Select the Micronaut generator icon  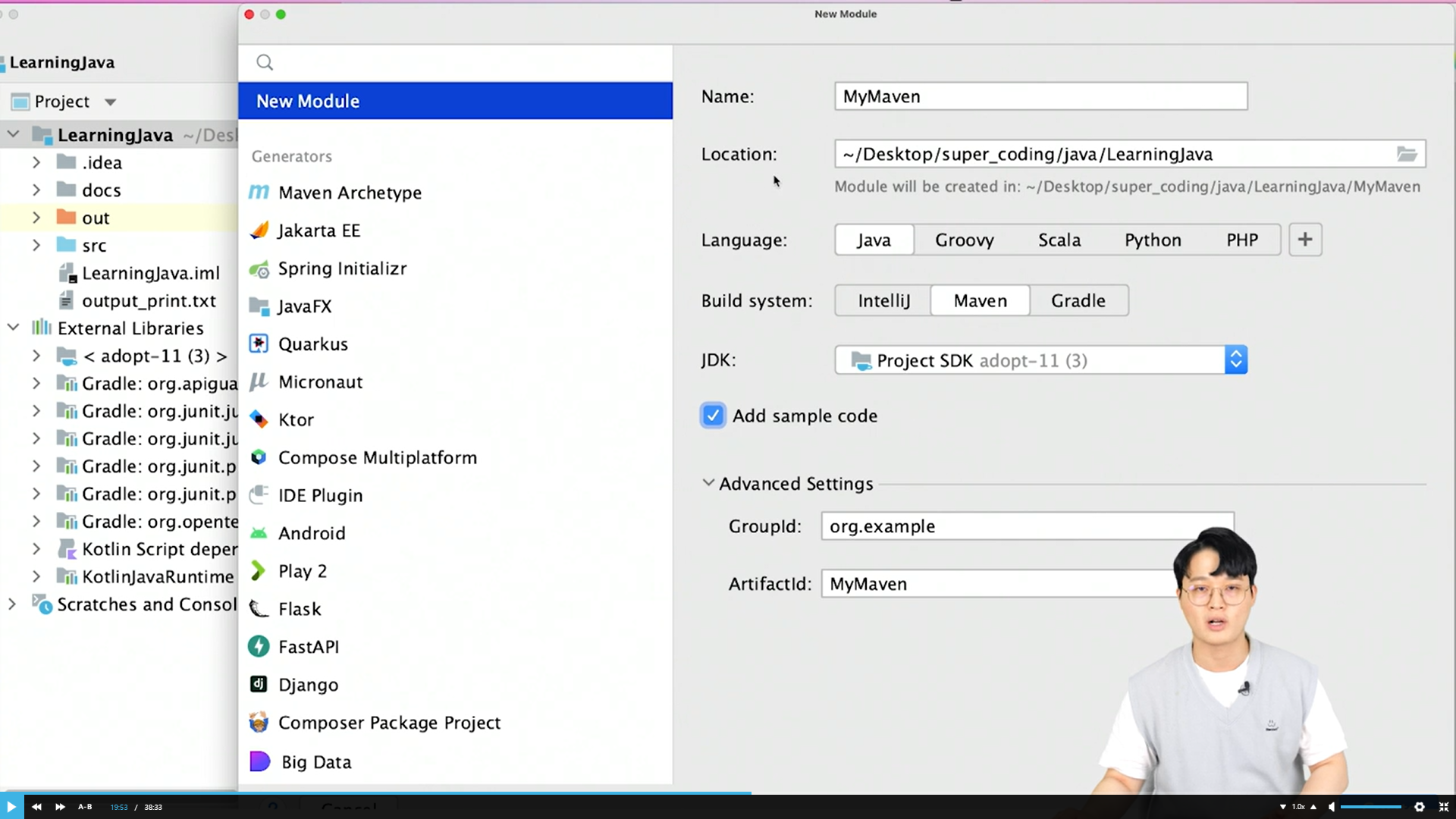click(259, 381)
